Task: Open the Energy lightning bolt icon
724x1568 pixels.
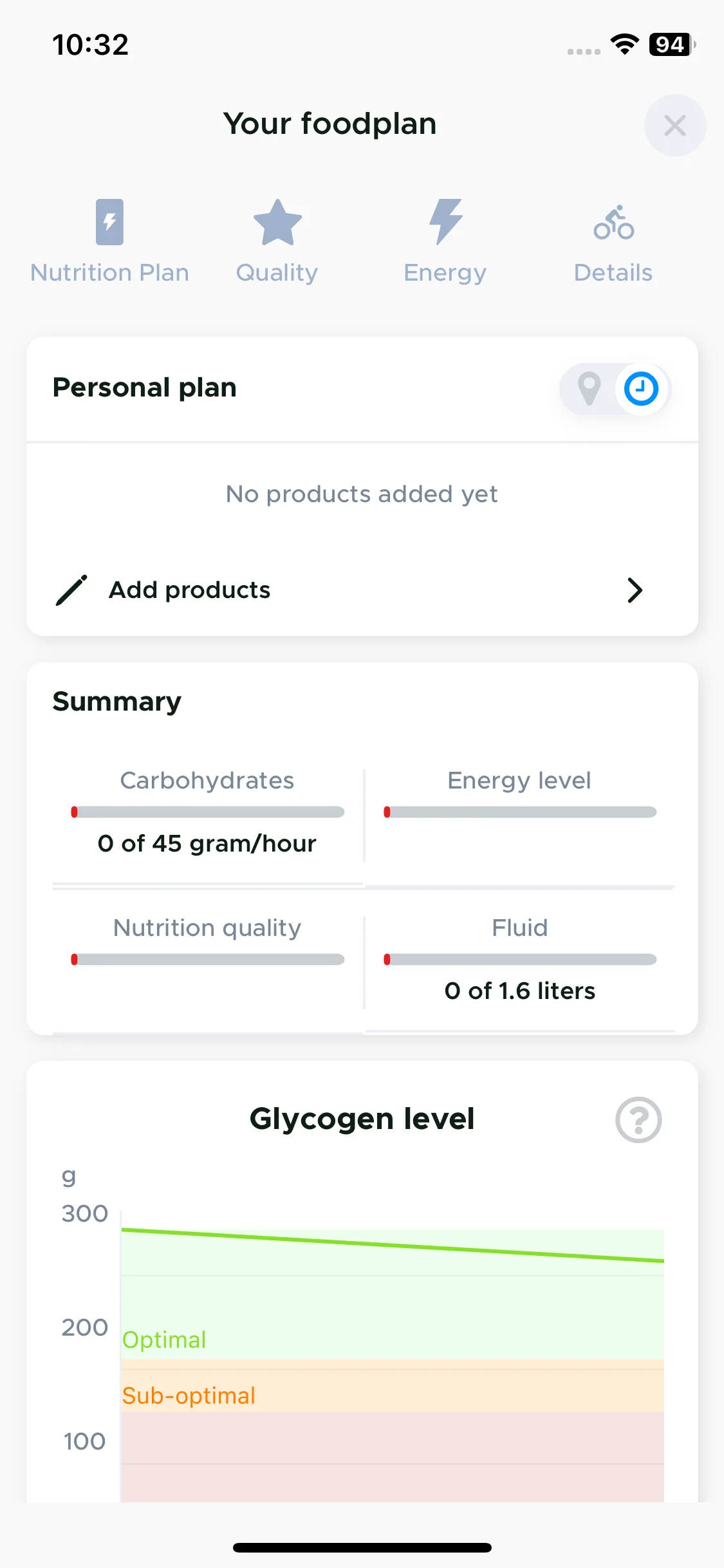Action: point(445,222)
